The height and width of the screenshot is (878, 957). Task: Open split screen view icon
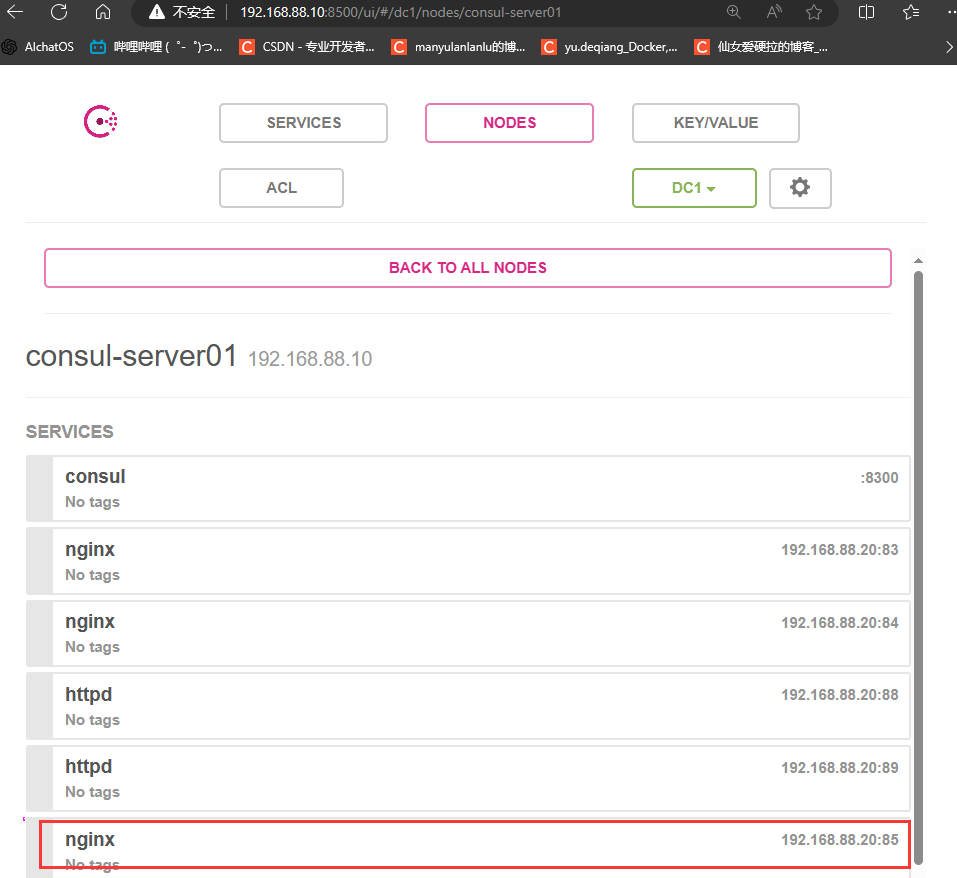click(x=866, y=14)
